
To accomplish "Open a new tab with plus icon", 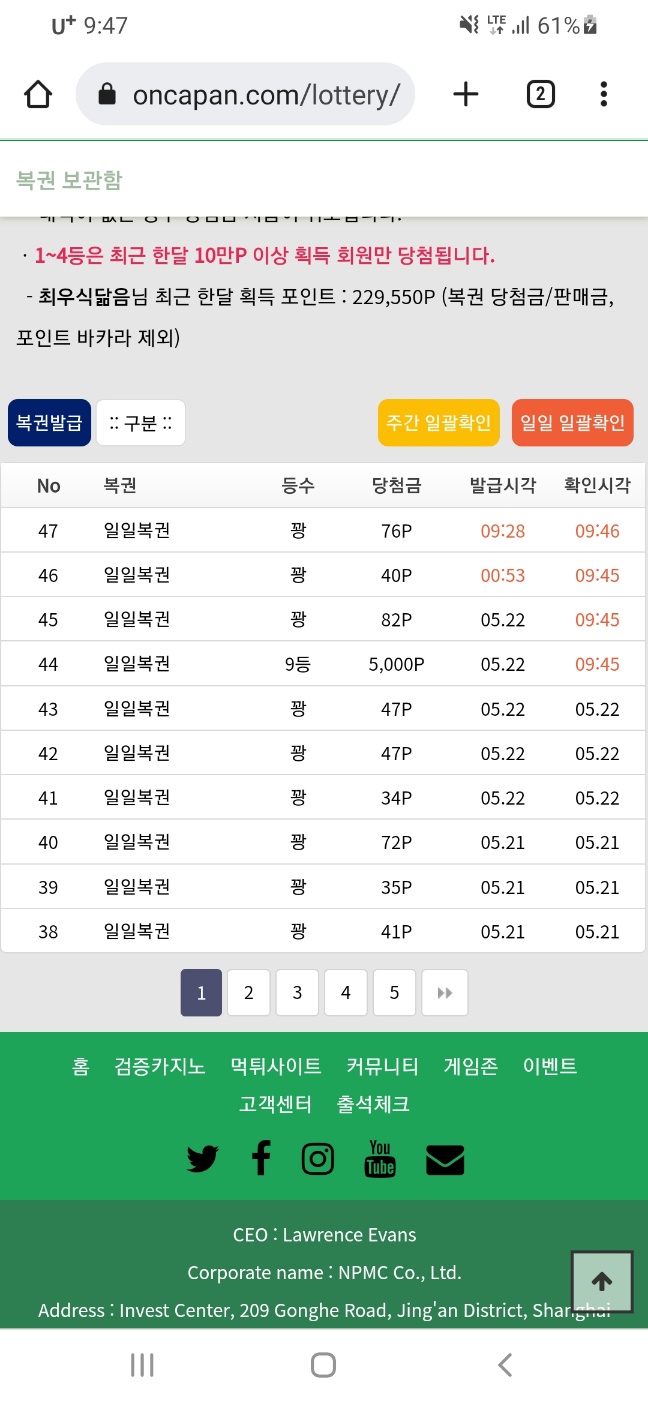I will pyautogui.click(x=466, y=94).
